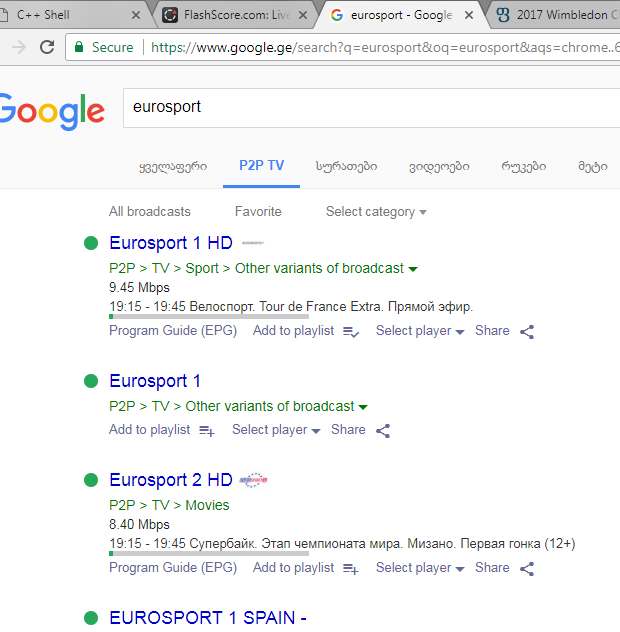620x632 pixels.
Task: Click the share icon for Eurosport 1
Action: click(383, 431)
